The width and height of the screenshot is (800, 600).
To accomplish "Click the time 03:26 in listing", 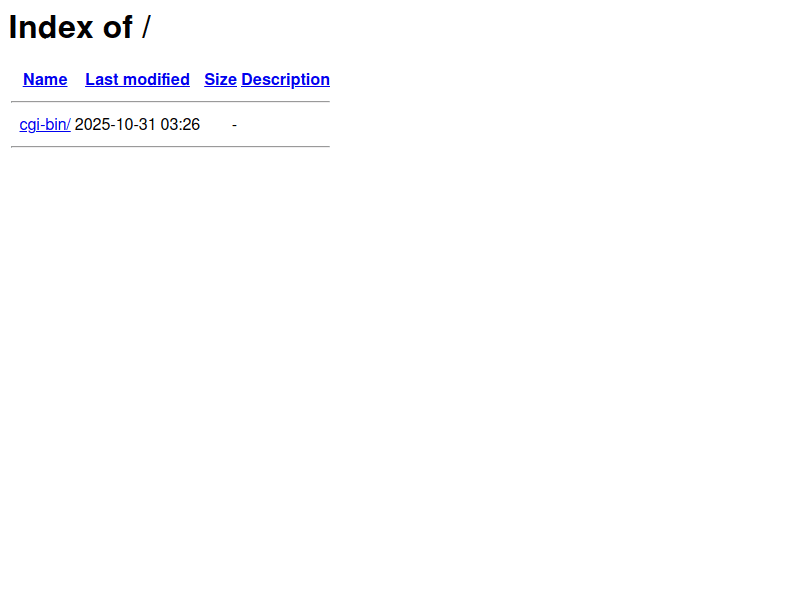I will click(180, 124).
